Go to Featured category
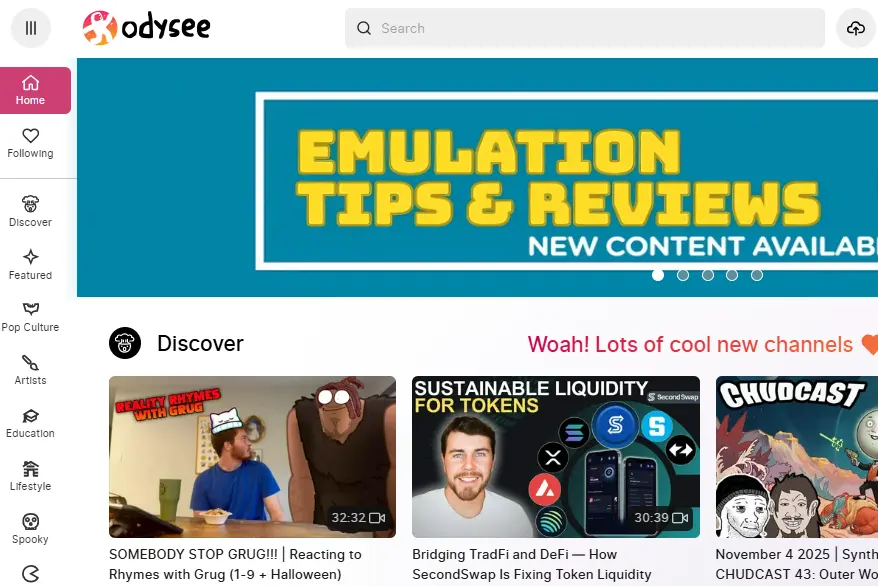The image size is (878, 586). coord(30,265)
